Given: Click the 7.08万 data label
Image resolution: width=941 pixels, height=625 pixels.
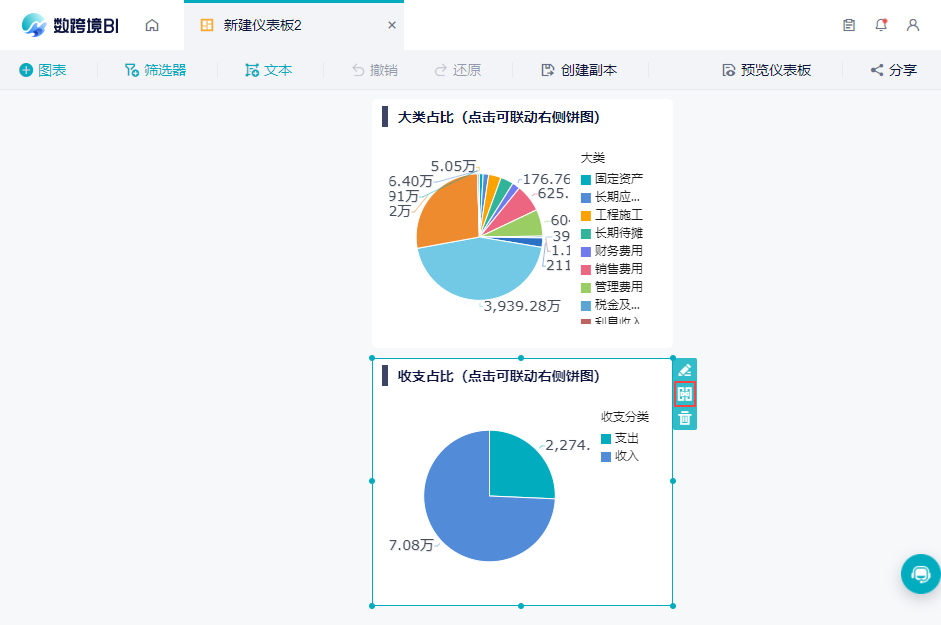Looking at the screenshot, I should pos(411,545).
